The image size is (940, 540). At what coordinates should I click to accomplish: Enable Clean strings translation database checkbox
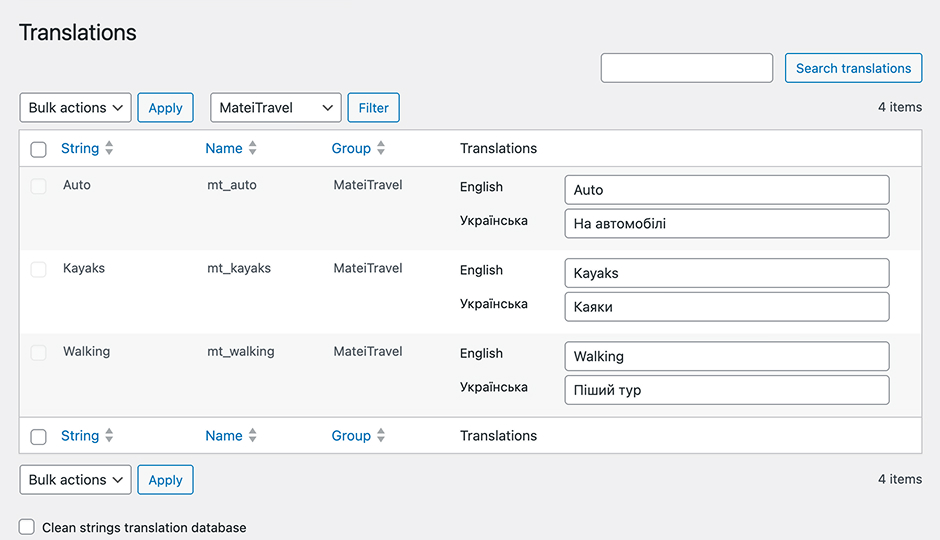pos(27,527)
